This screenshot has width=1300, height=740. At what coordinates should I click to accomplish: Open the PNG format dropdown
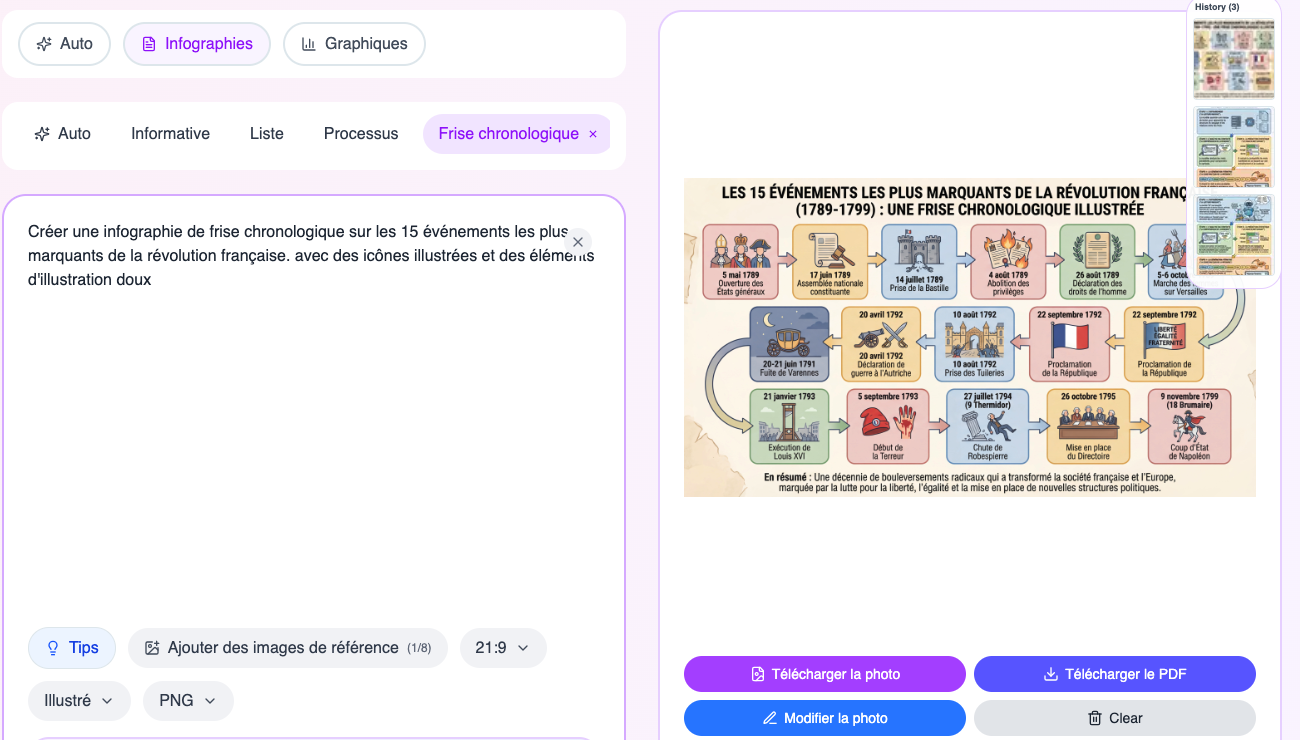188,701
